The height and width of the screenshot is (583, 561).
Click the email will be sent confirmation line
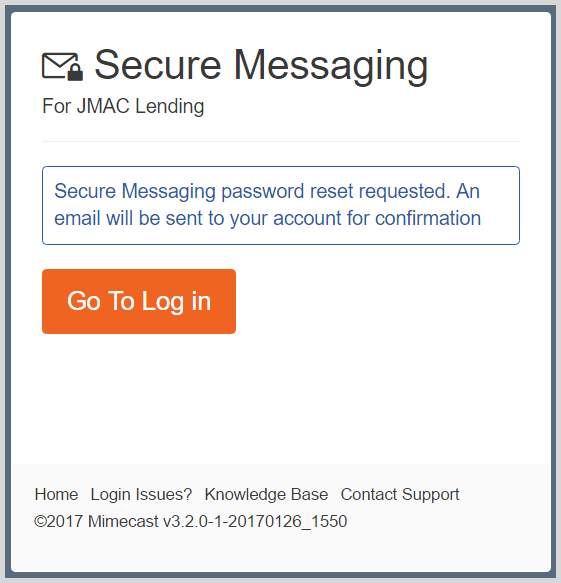tap(267, 218)
